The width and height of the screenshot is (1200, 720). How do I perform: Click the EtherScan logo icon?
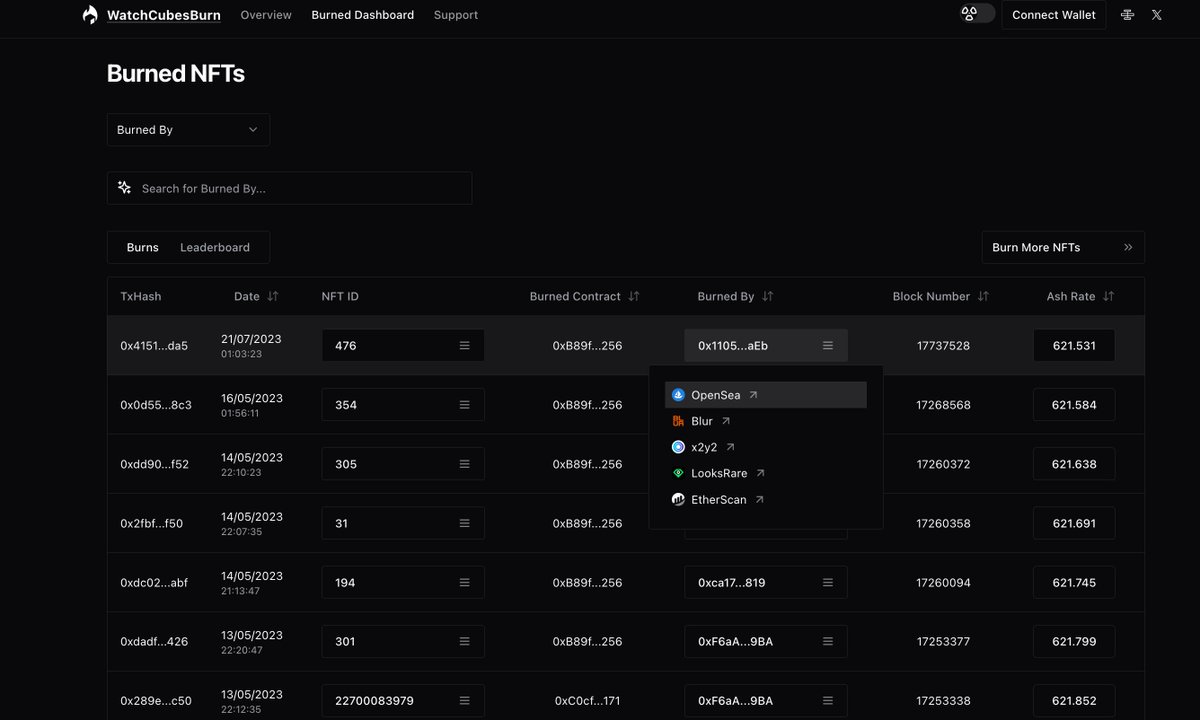click(678, 499)
